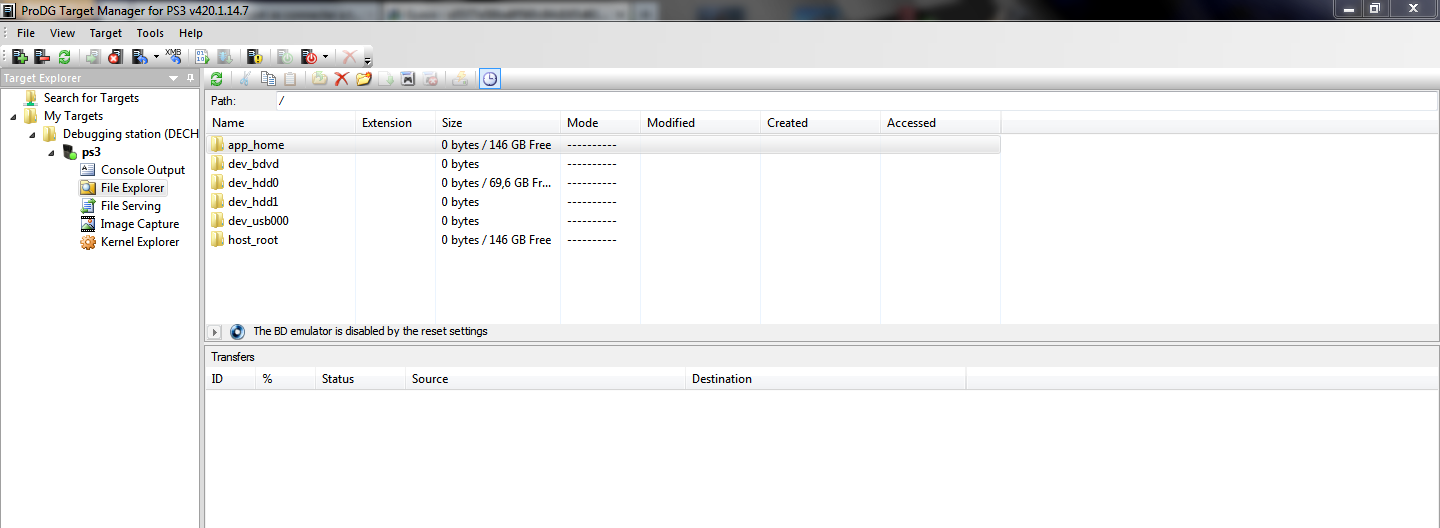This screenshot has height=528, width=1440.
Task: Select File Explorer in target tree
Action: click(x=133, y=188)
